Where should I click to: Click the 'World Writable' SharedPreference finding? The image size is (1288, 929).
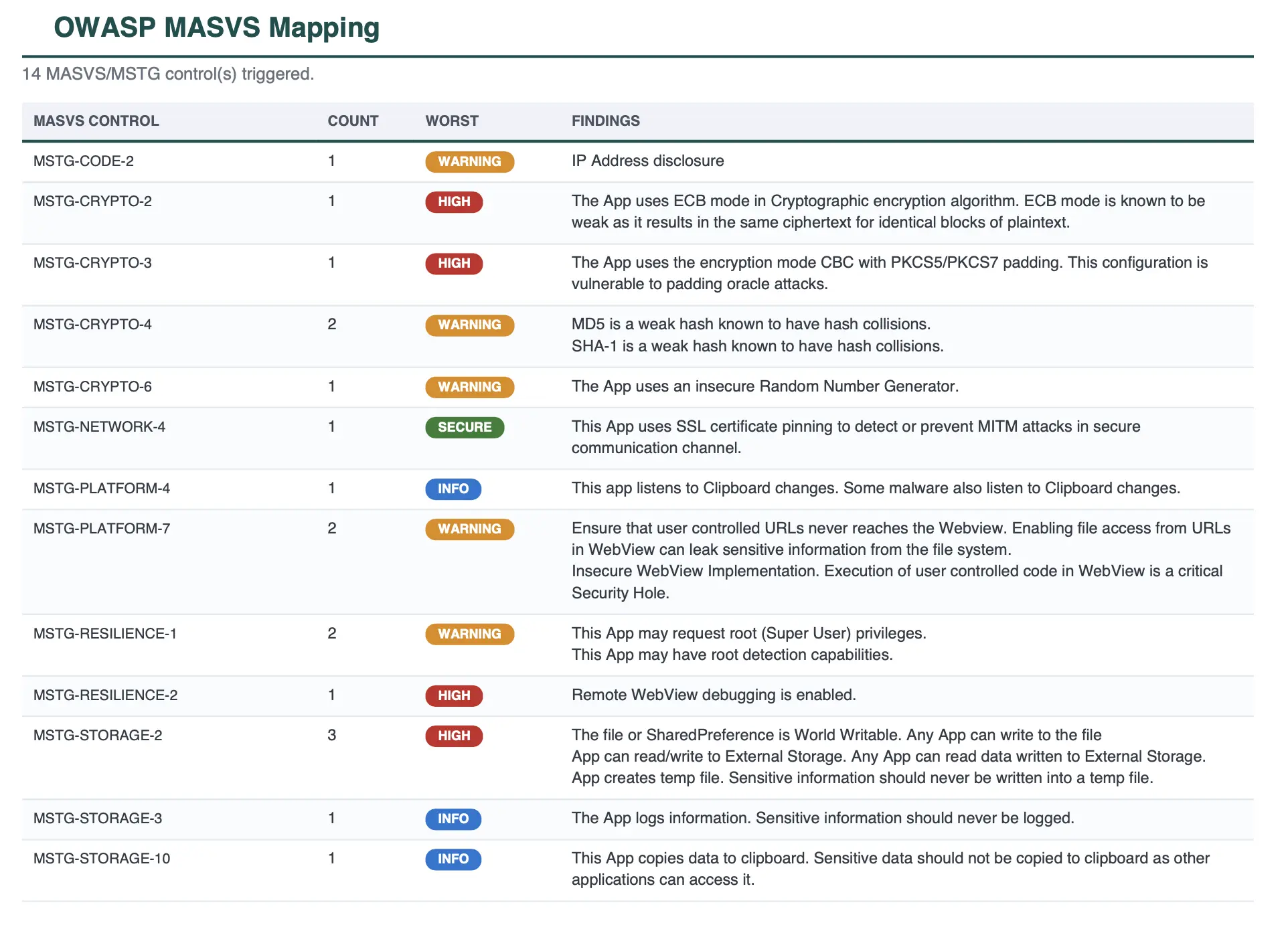click(x=836, y=736)
